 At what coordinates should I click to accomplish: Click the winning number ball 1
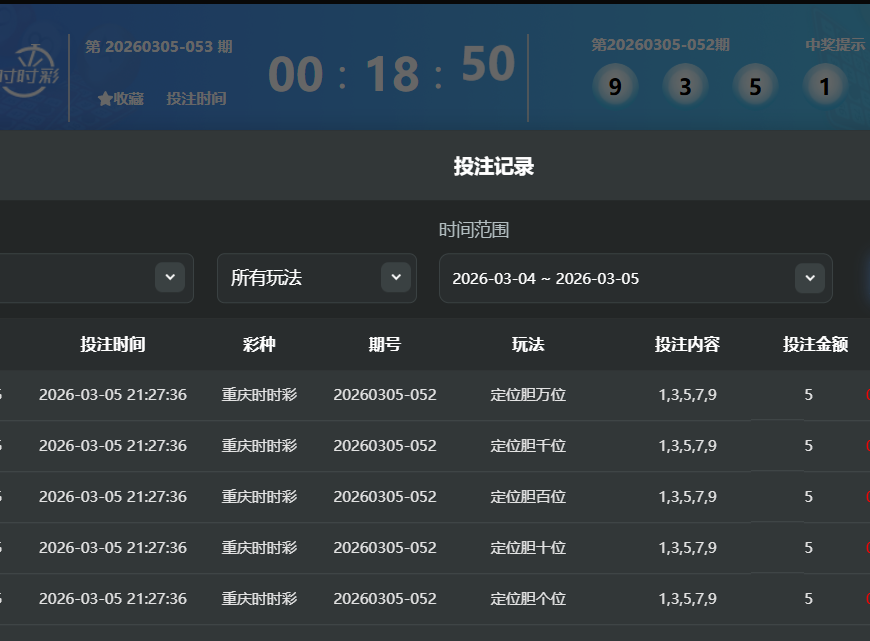(825, 87)
